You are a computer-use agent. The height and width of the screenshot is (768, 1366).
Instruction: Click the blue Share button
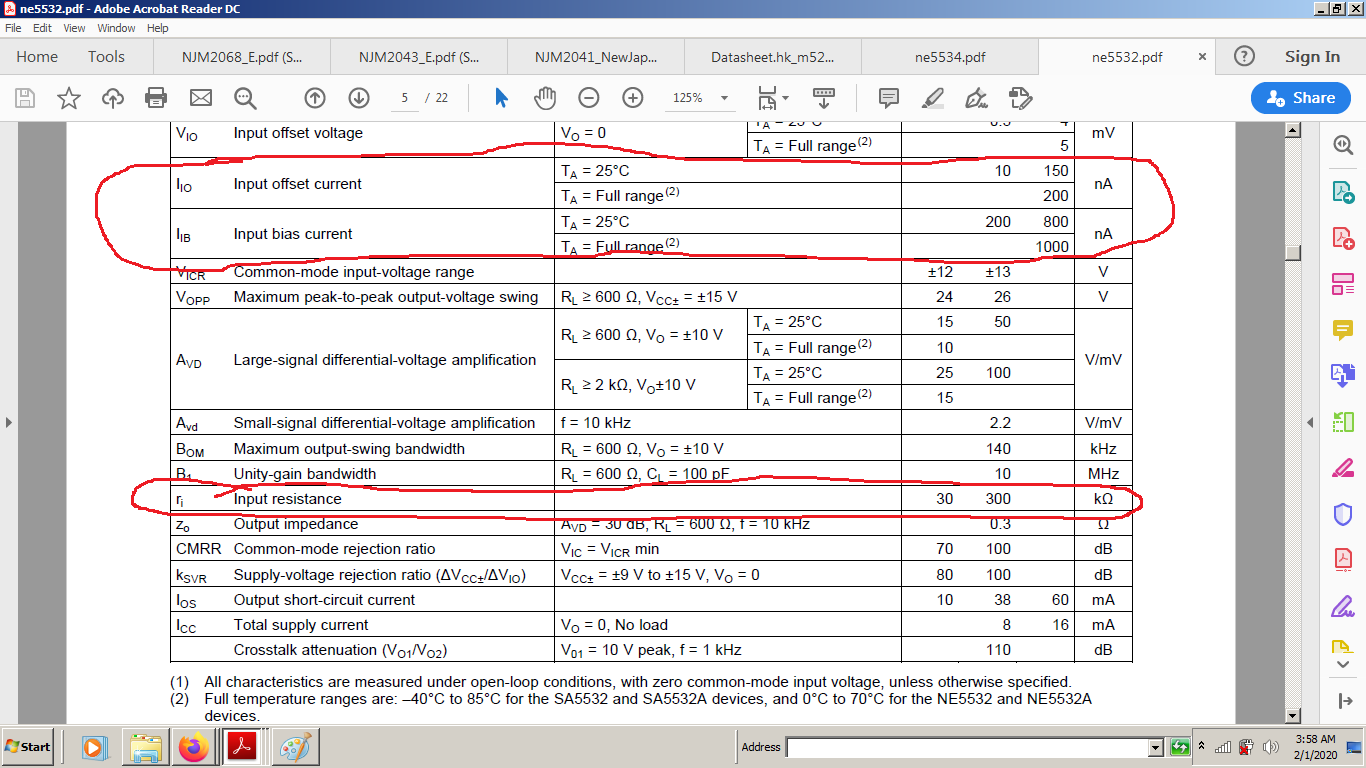click(1301, 98)
